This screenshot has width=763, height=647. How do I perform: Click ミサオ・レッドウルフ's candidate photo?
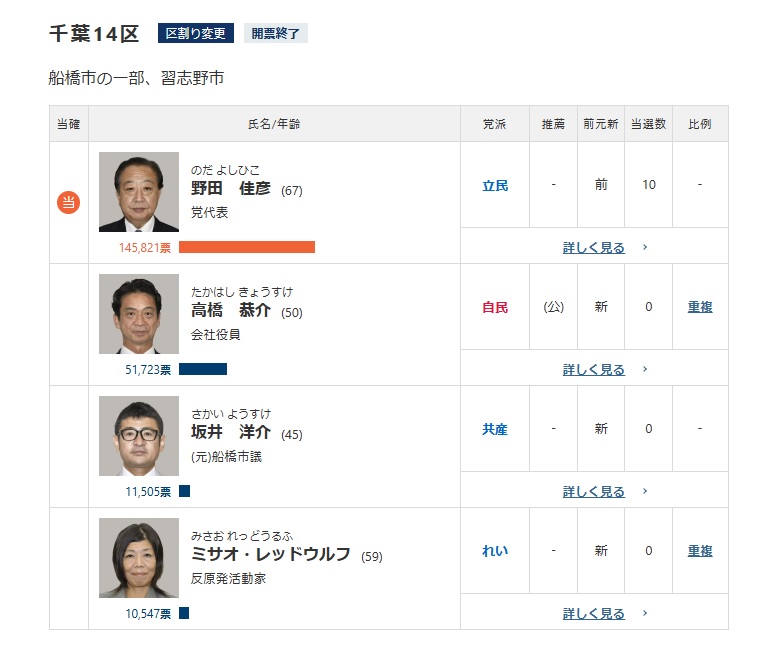pos(139,558)
